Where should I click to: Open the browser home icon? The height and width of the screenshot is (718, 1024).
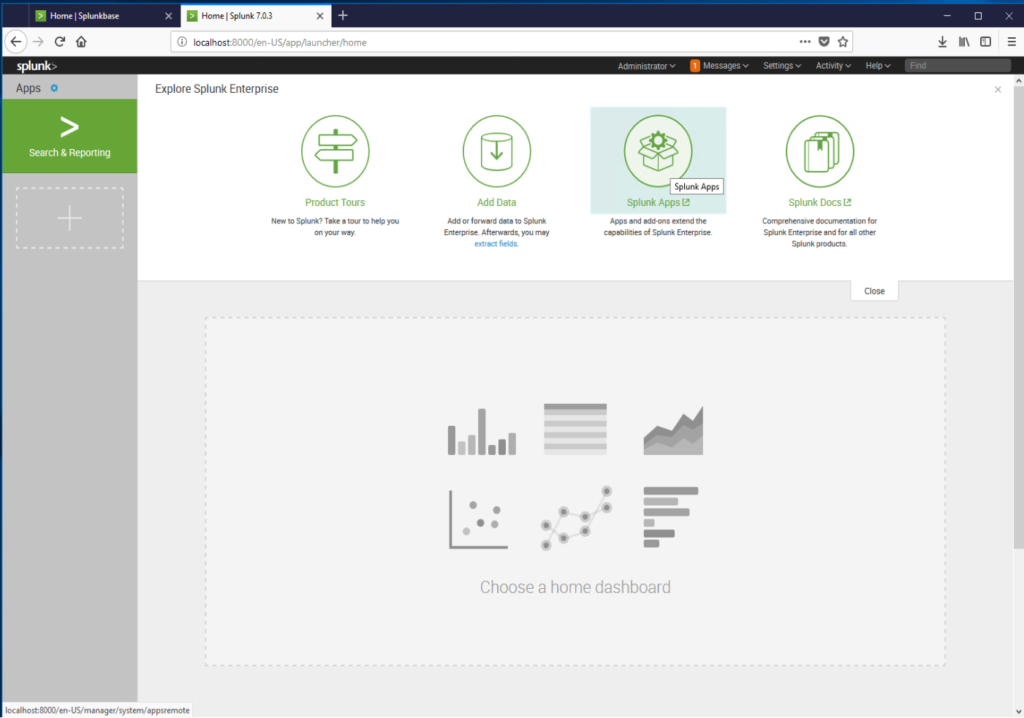83,41
